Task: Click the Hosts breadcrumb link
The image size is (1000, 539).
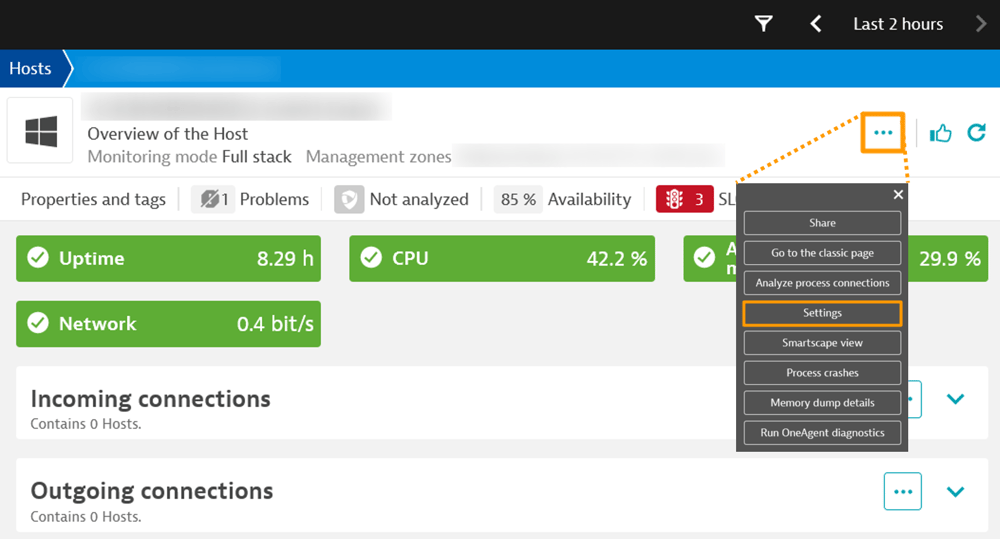Action: pyautogui.click(x=30, y=69)
